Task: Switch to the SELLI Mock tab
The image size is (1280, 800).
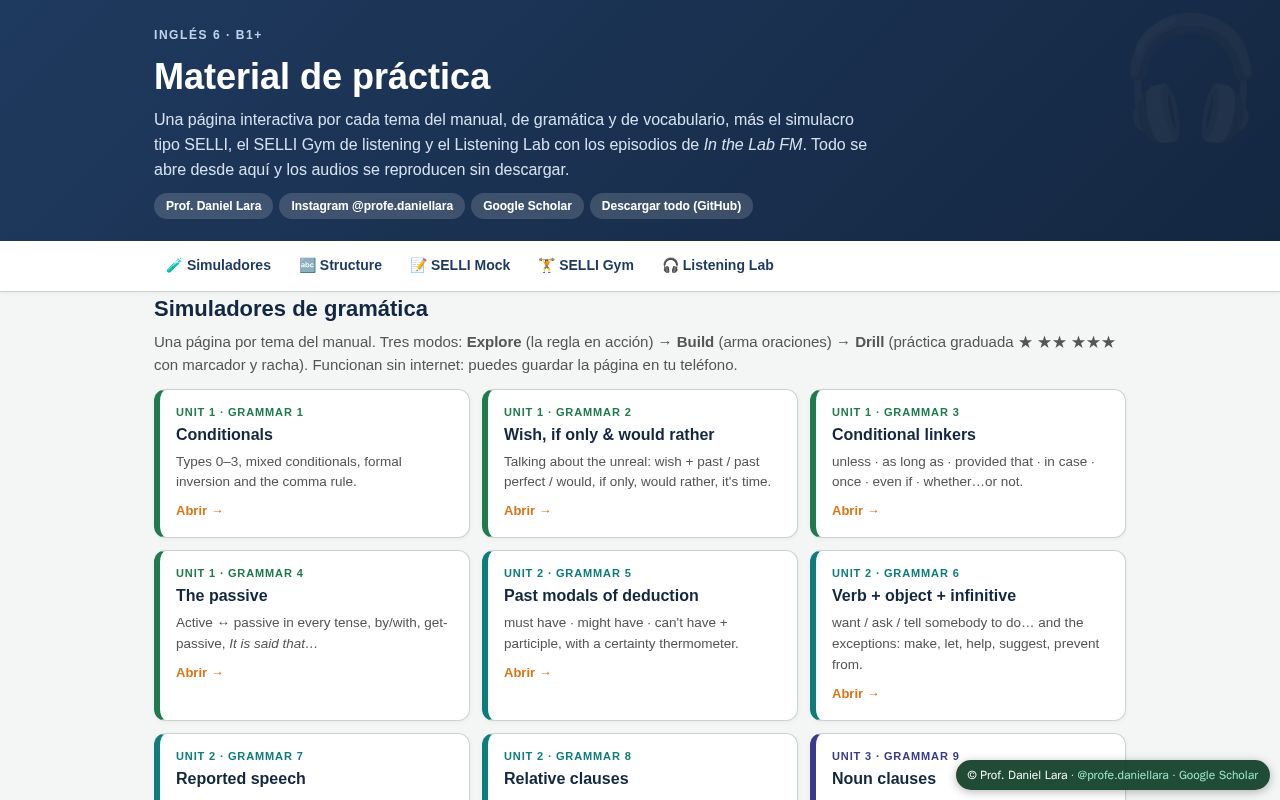Action: (x=460, y=265)
